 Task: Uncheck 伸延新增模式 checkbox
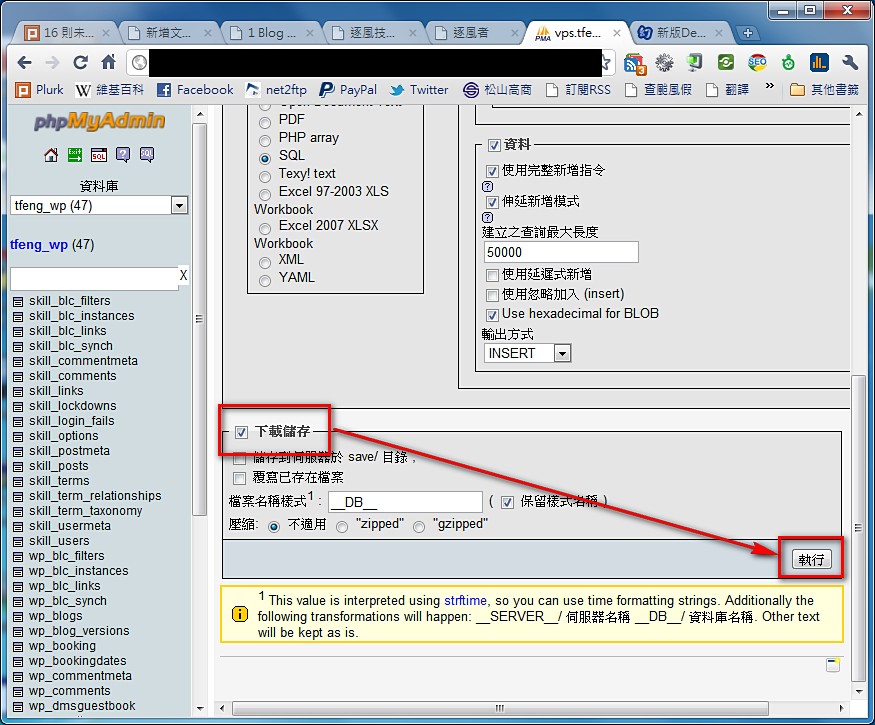click(x=492, y=202)
